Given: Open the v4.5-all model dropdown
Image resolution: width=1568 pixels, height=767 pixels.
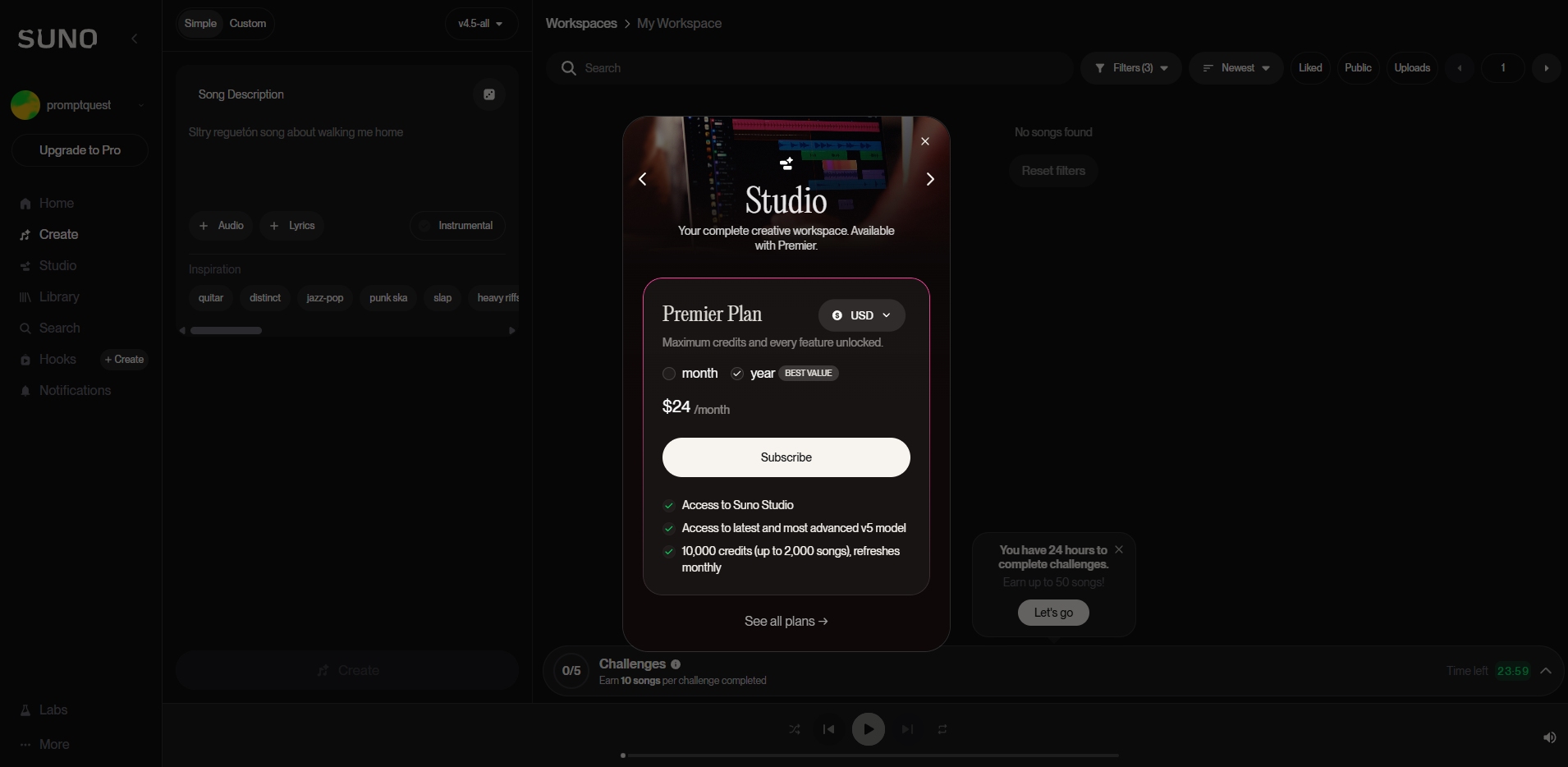Looking at the screenshot, I should [x=481, y=24].
